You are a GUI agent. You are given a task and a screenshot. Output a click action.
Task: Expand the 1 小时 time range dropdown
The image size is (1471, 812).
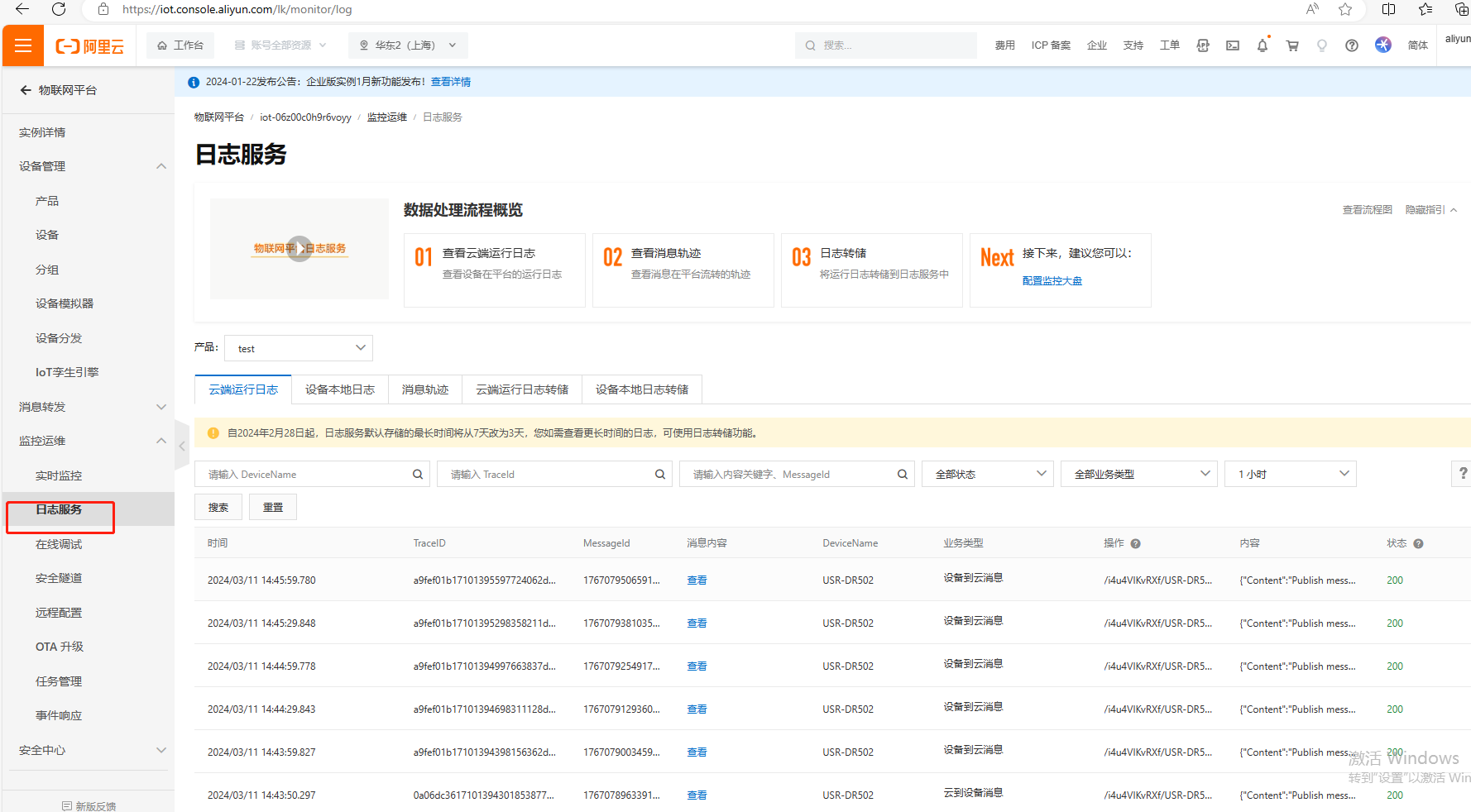point(1290,474)
